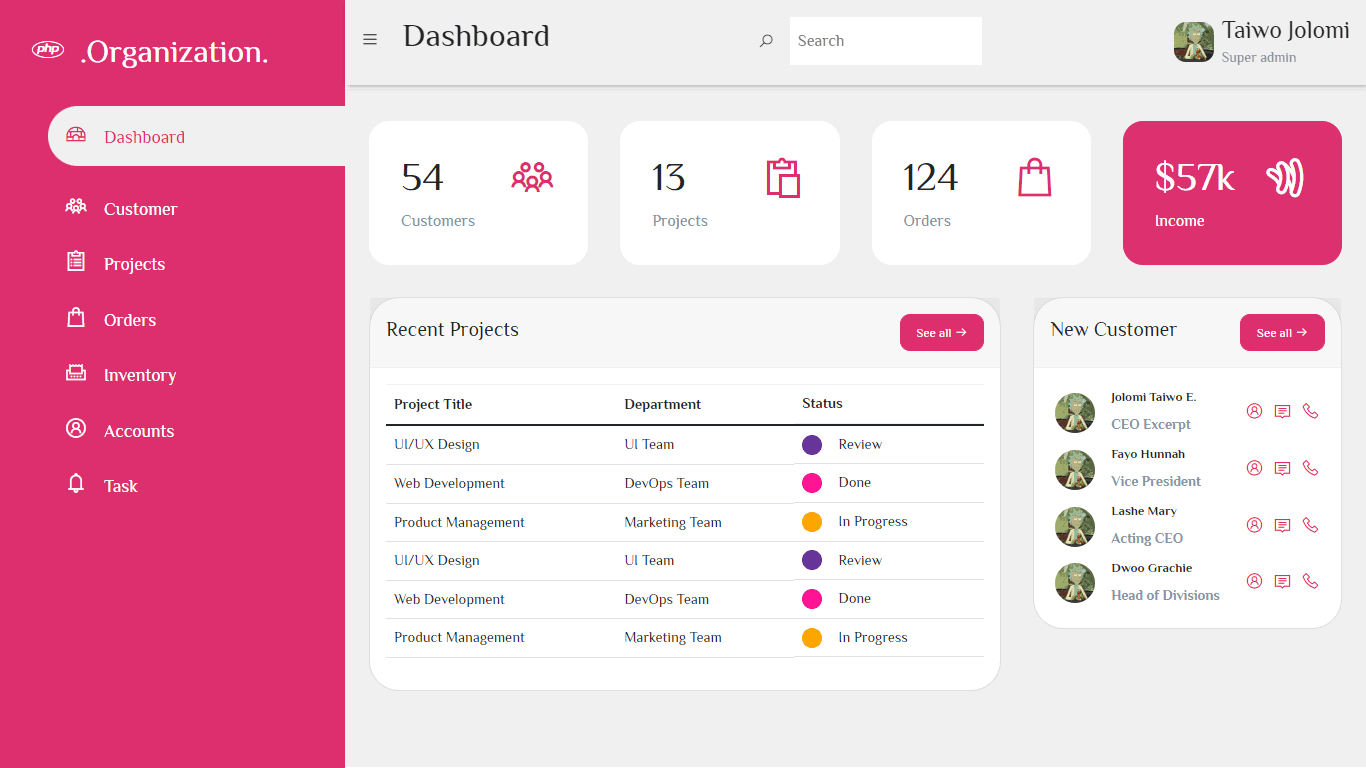Click the Income card wave icon

[1285, 178]
